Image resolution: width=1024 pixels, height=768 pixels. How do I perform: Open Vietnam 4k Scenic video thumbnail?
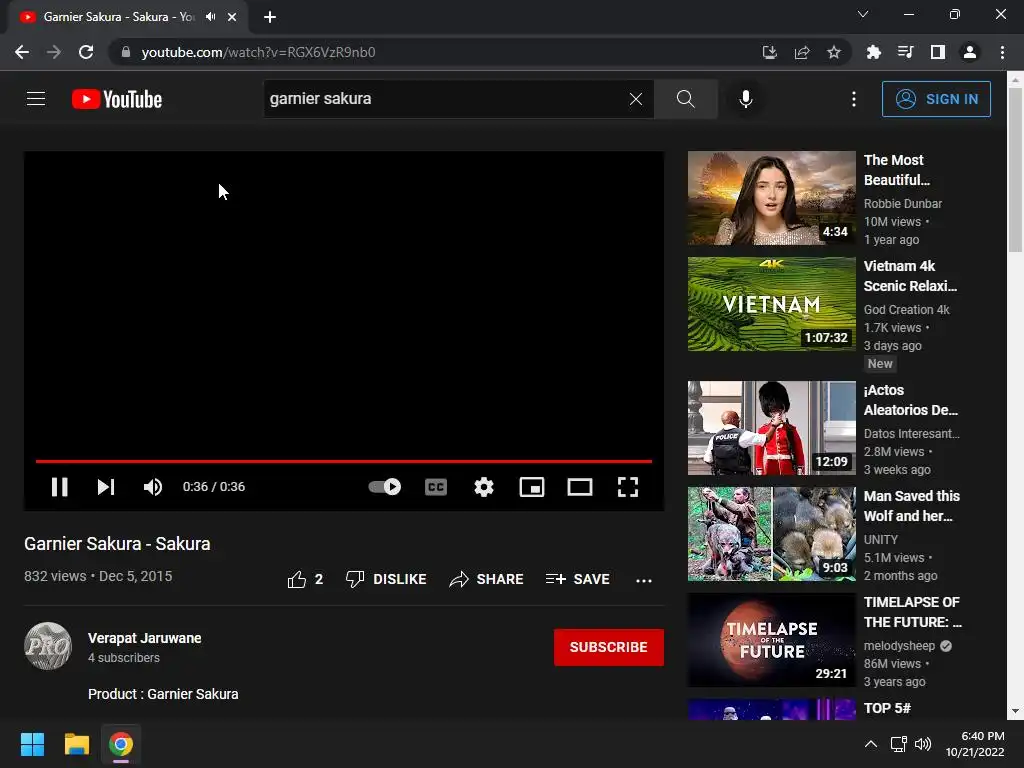point(771,304)
